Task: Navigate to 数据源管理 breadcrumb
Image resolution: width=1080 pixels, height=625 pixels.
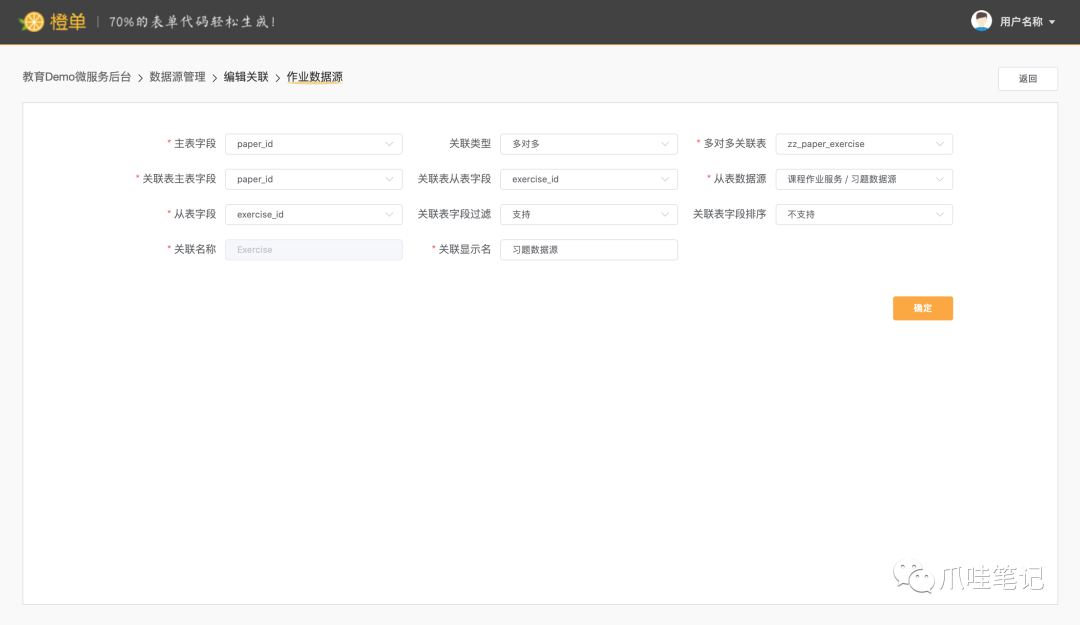Action: tap(177, 76)
